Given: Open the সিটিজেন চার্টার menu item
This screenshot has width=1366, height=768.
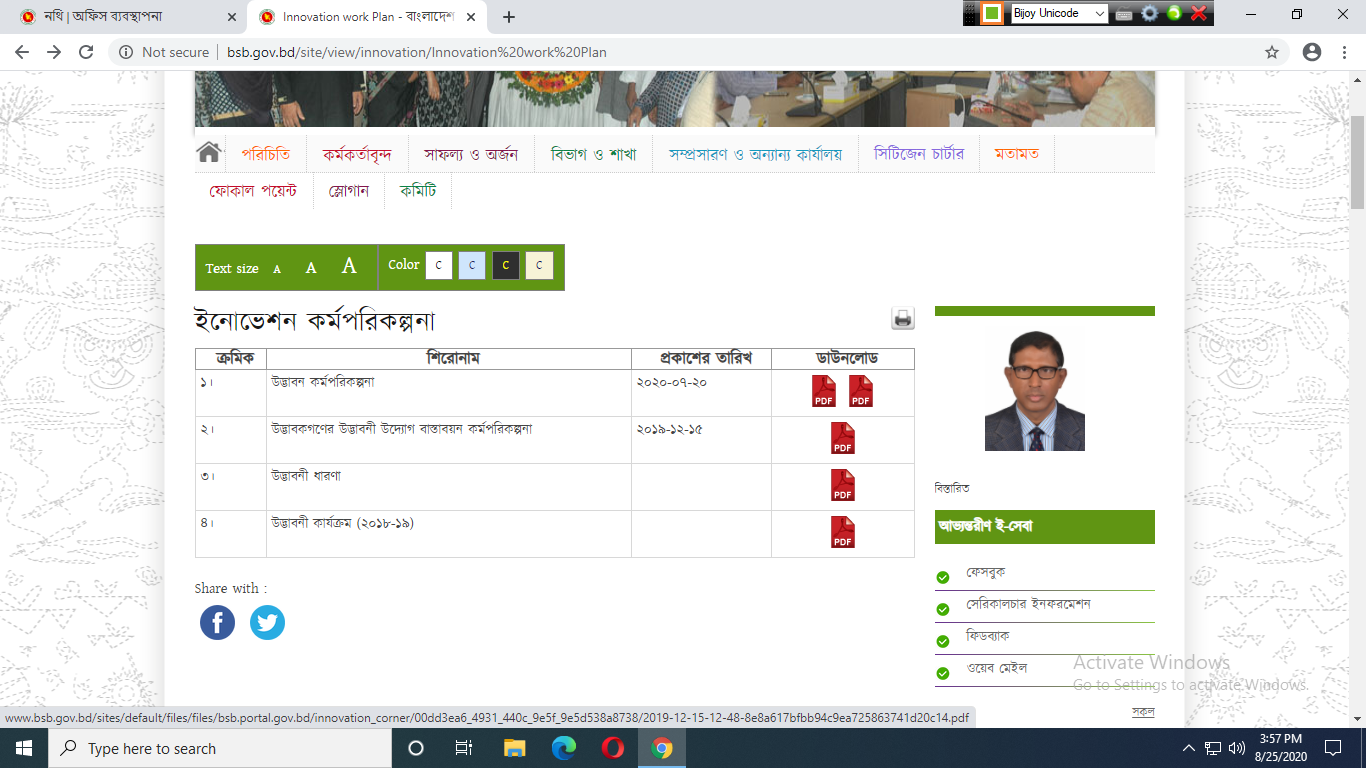Looking at the screenshot, I should pos(918,154).
